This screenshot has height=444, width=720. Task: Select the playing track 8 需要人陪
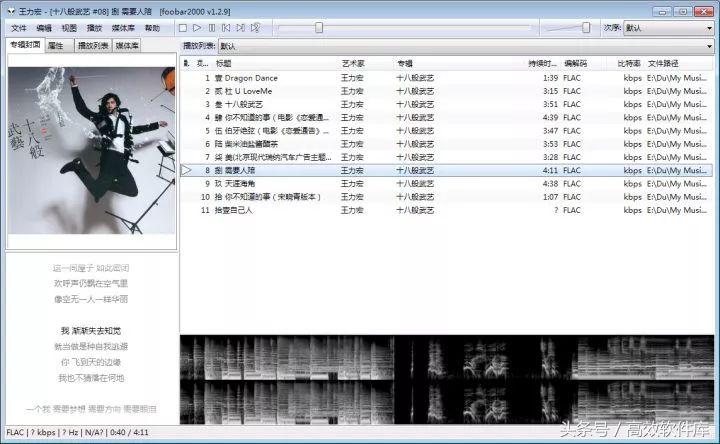(x=446, y=170)
